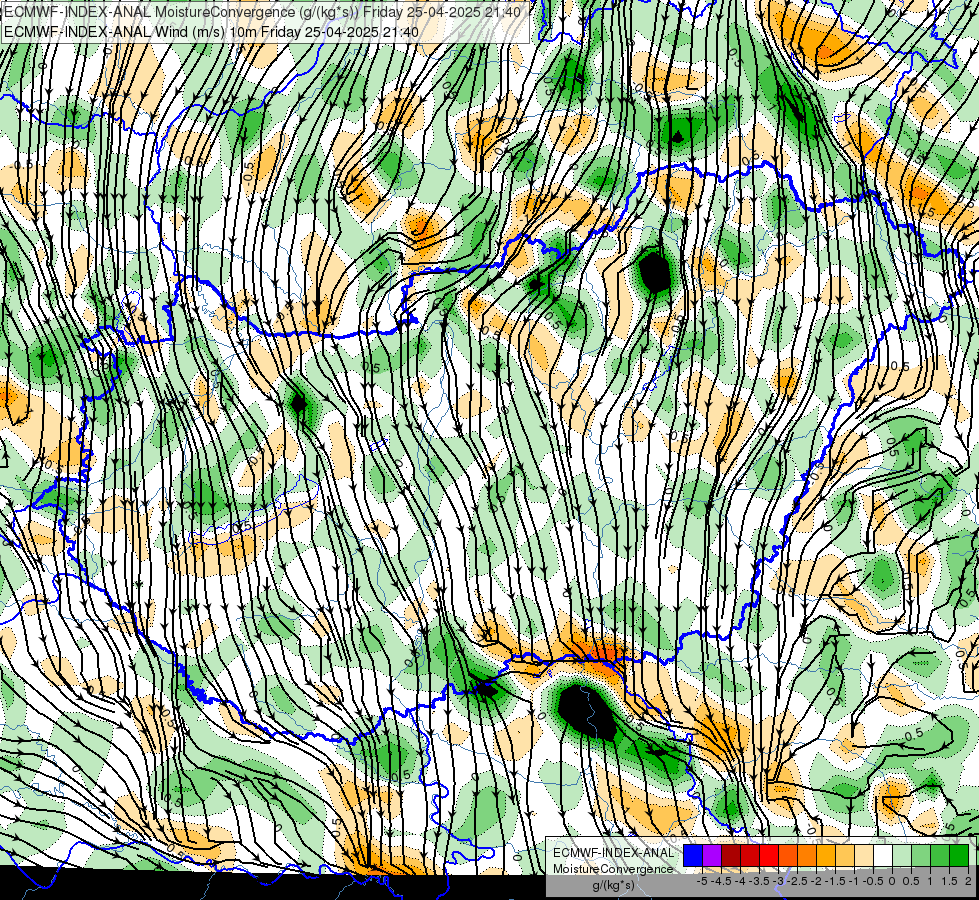
Task: Click the red-orange swatch between -3 and -2.5
Action: [x=788, y=856]
